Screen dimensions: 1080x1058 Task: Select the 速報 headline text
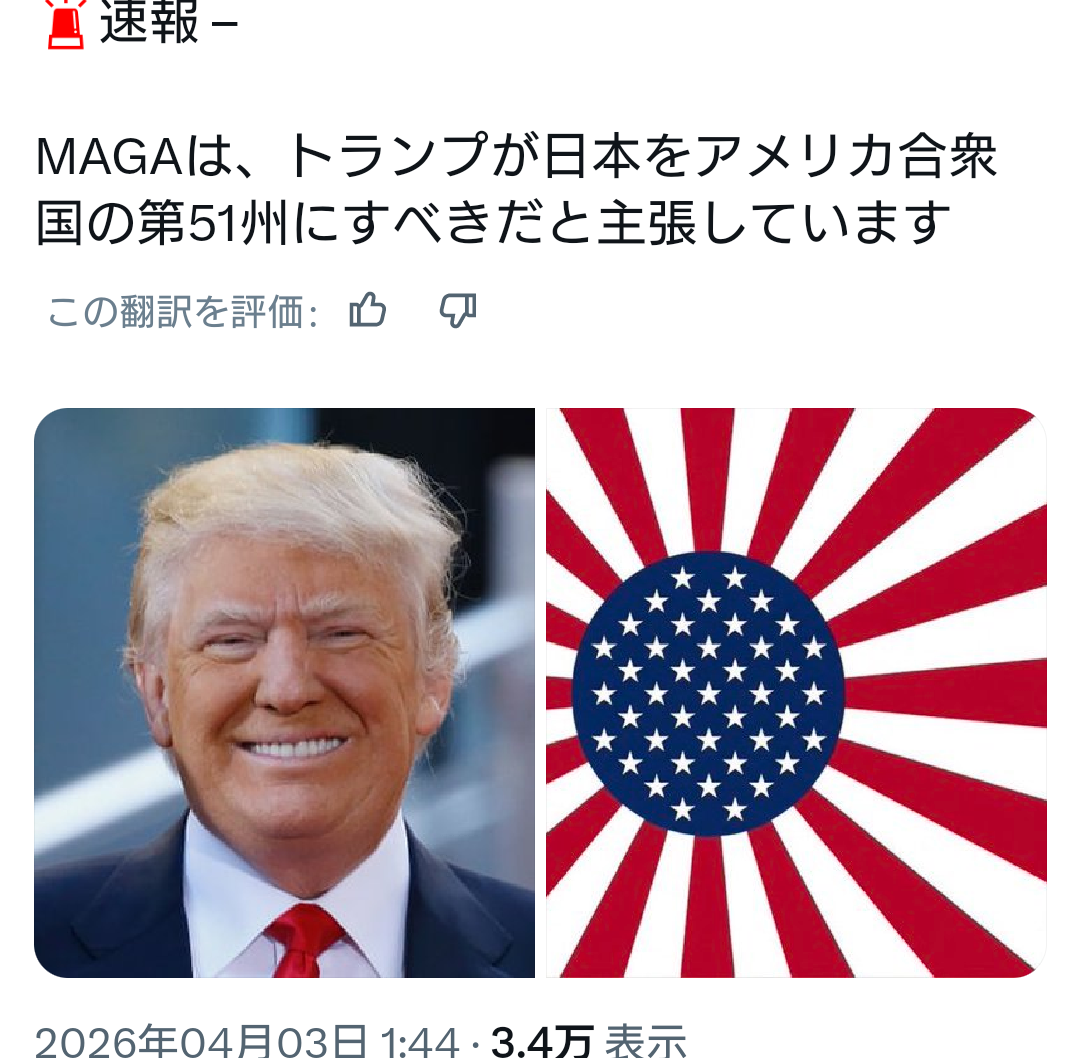point(149,23)
